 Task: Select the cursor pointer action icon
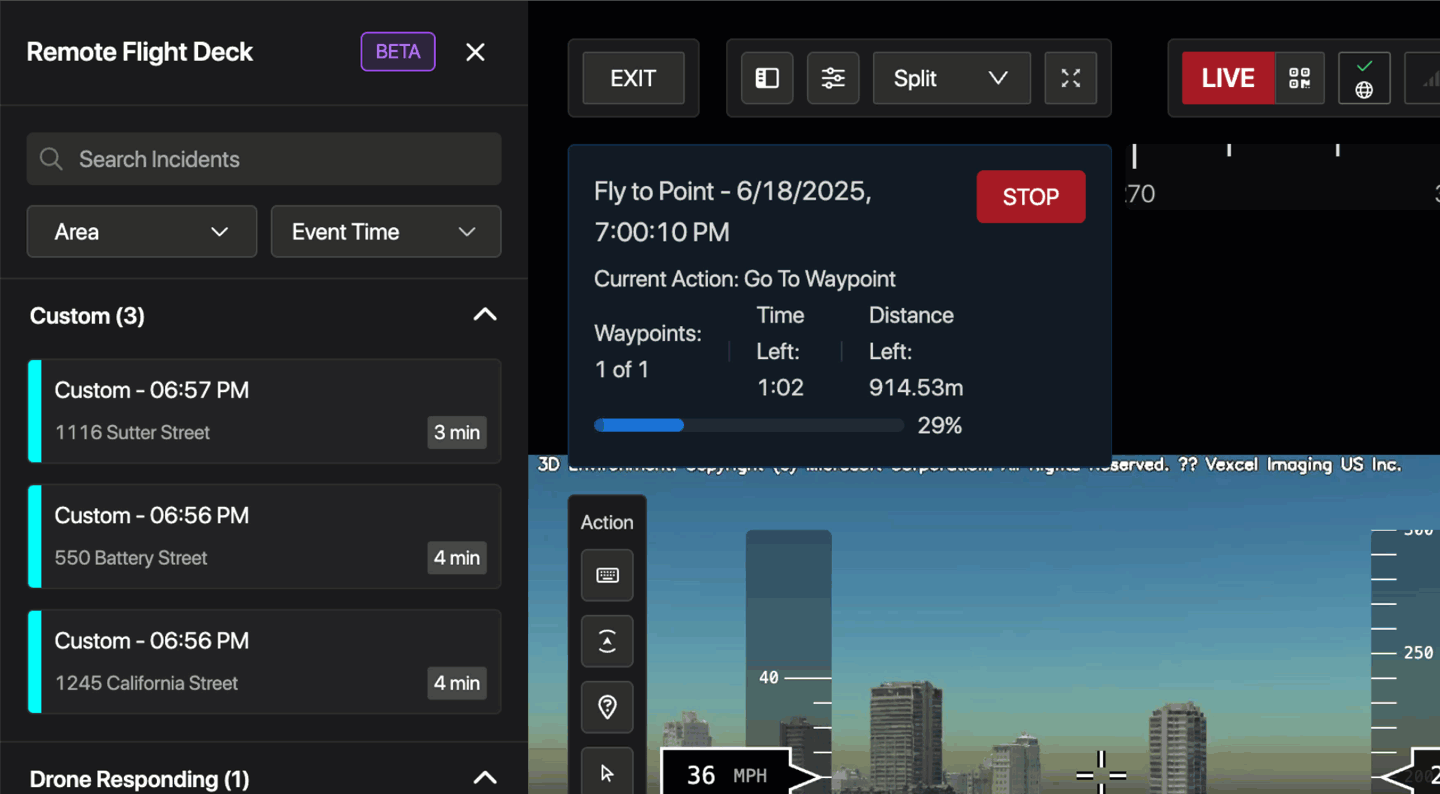tap(607, 771)
